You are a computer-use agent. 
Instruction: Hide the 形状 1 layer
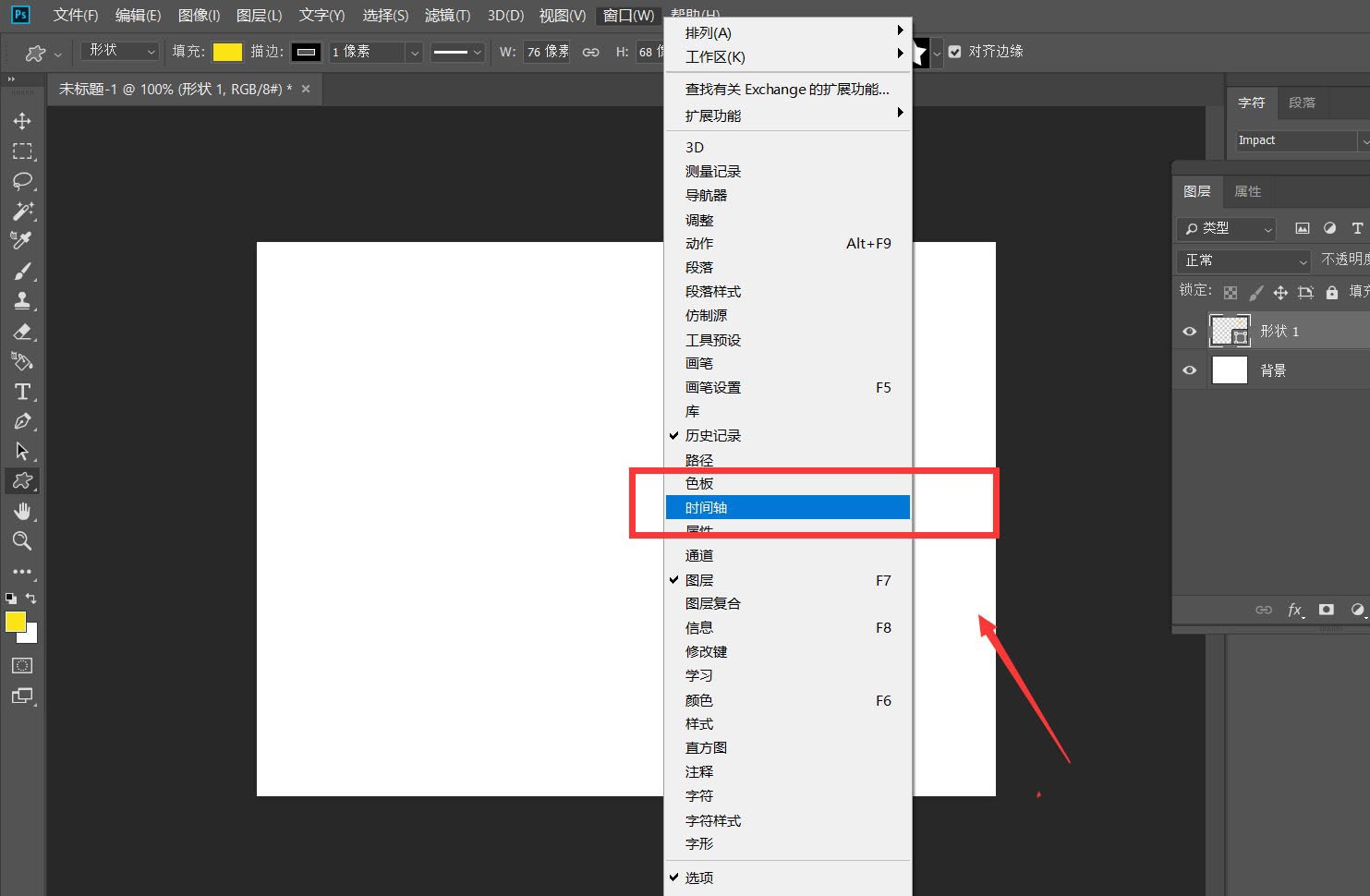1190,332
